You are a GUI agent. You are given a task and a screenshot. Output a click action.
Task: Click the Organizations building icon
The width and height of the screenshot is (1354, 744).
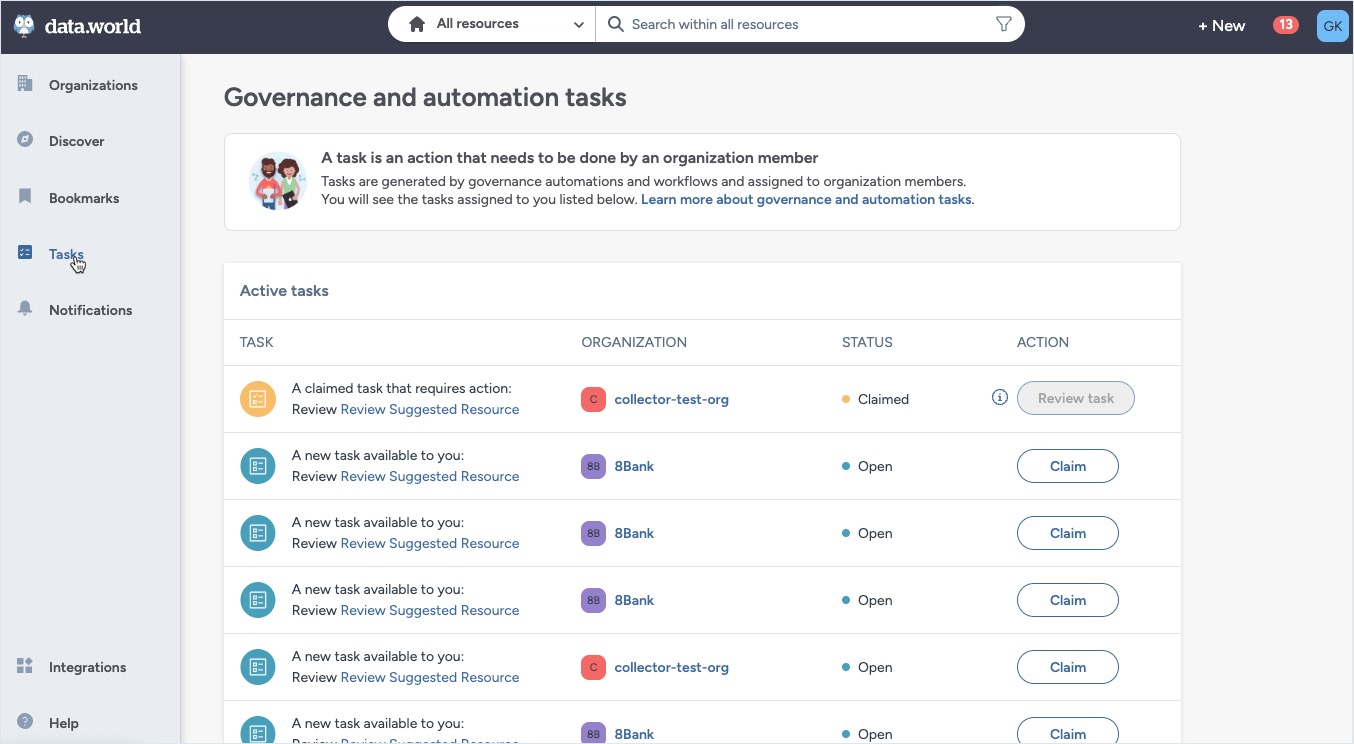tap(25, 84)
